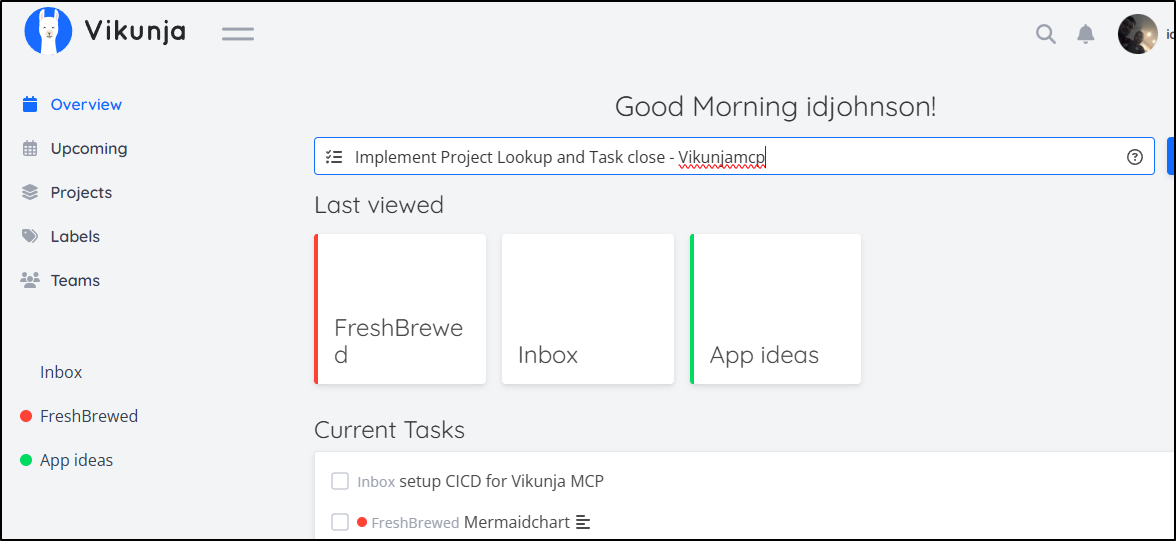Open the FreshBrewed last viewed card

(x=400, y=309)
